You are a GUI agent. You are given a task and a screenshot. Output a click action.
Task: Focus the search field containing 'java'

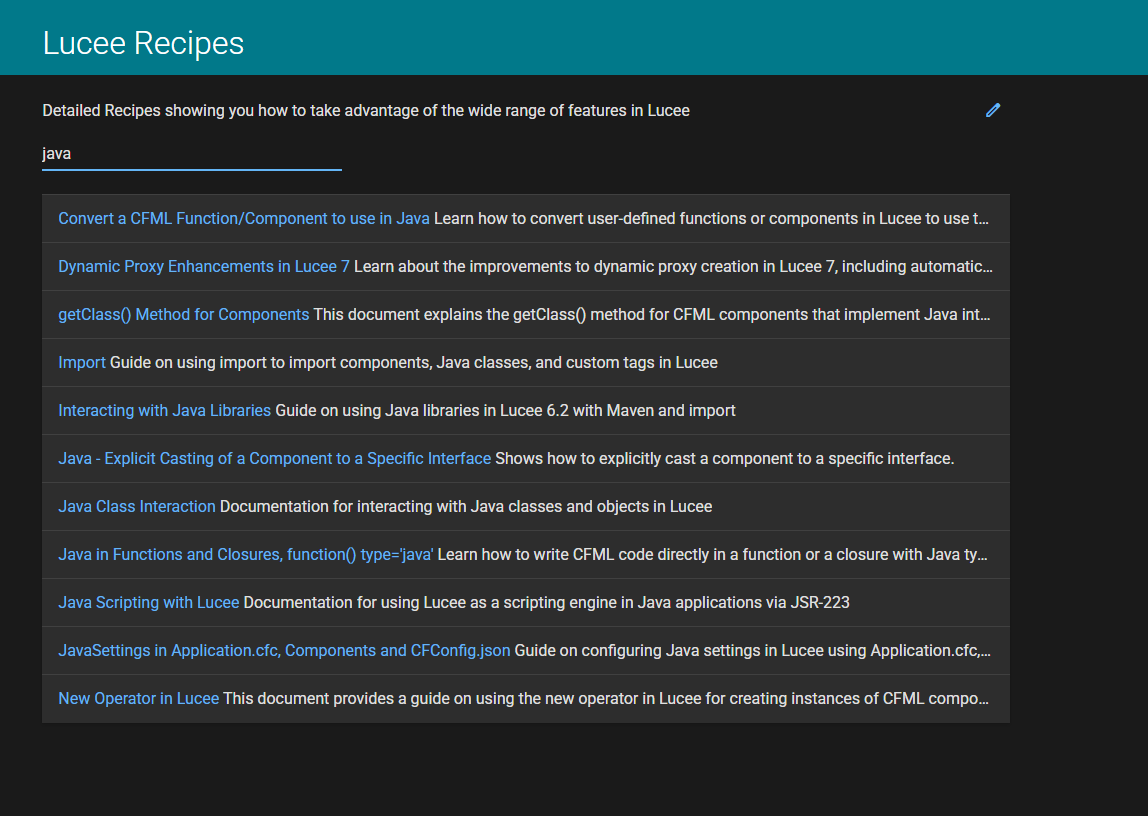click(x=191, y=154)
